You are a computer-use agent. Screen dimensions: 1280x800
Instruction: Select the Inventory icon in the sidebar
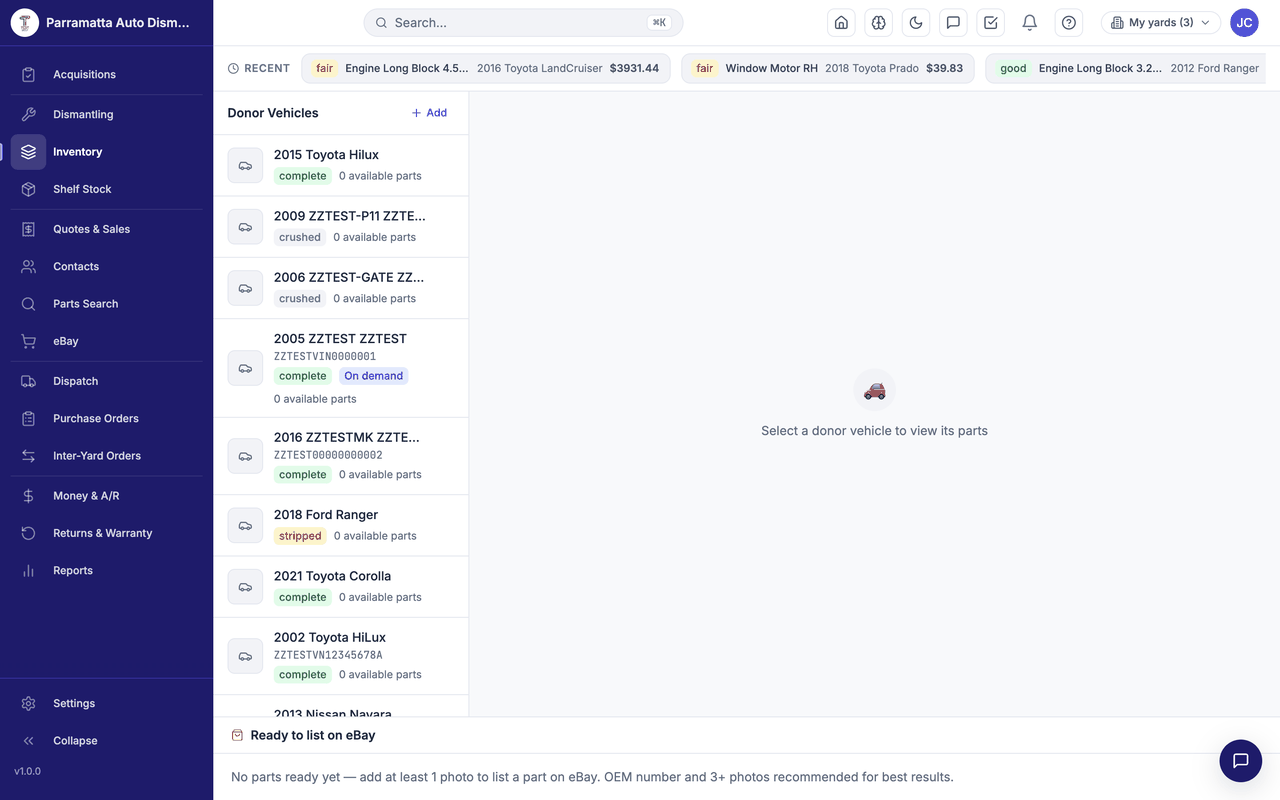click(28, 152)
